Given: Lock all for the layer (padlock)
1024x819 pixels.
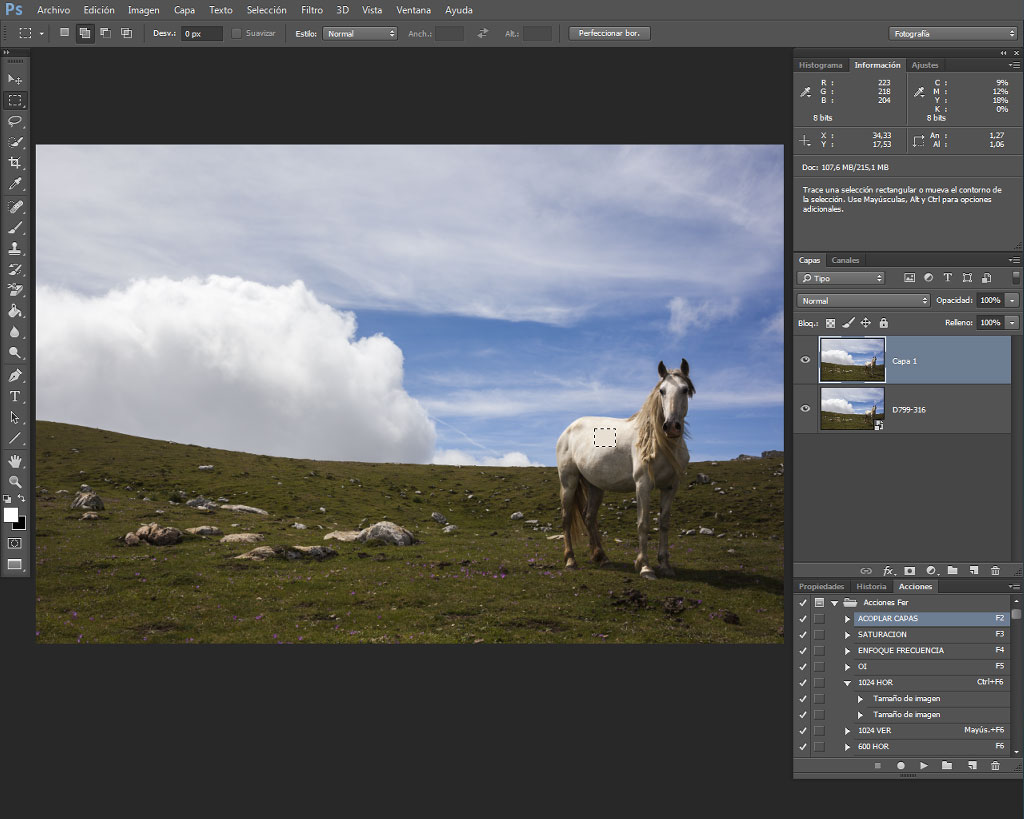Looking at the screenshot, I should 884,323.
